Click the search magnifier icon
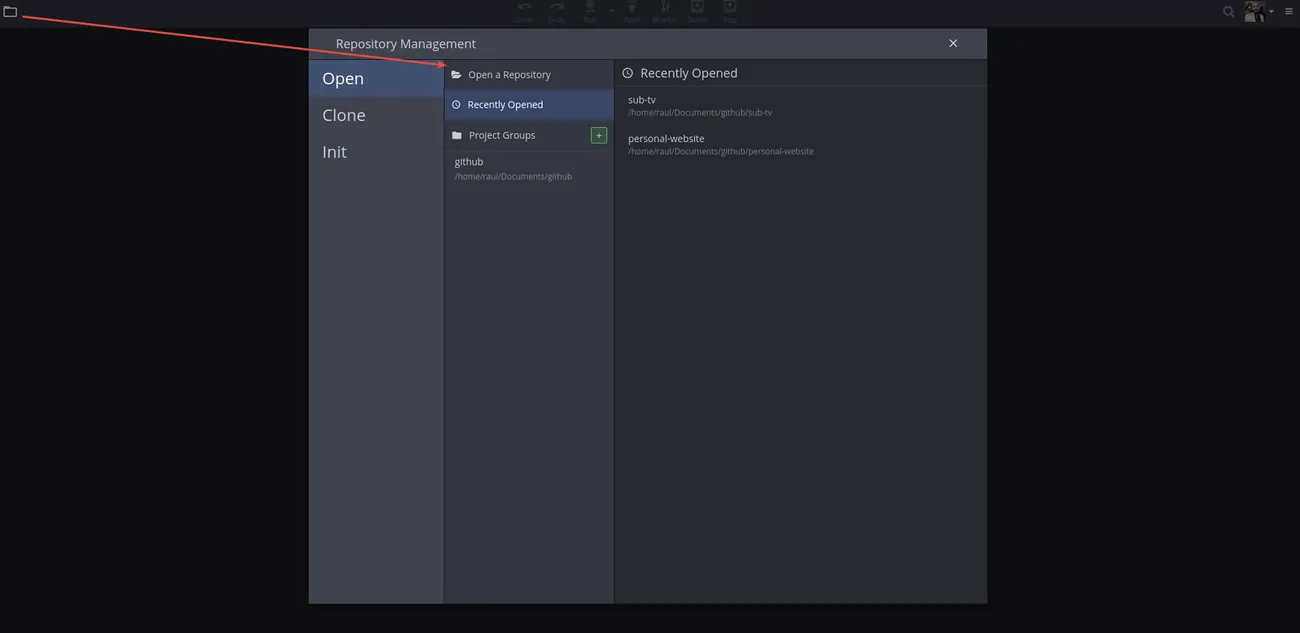The image size is (1300, 633). click(x=1229, y=12)
